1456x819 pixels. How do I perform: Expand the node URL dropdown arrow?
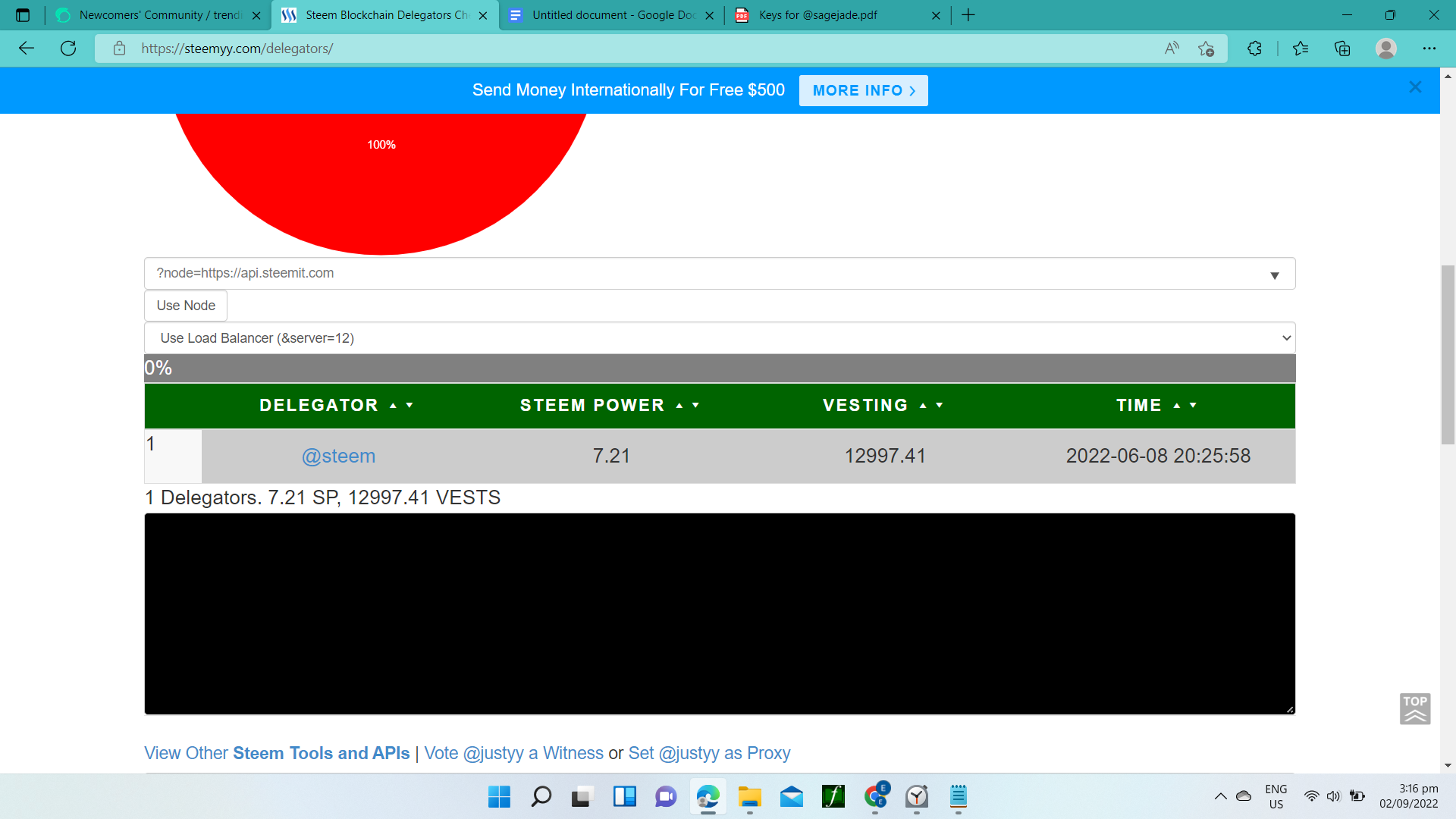click(x=1275, y=275)
